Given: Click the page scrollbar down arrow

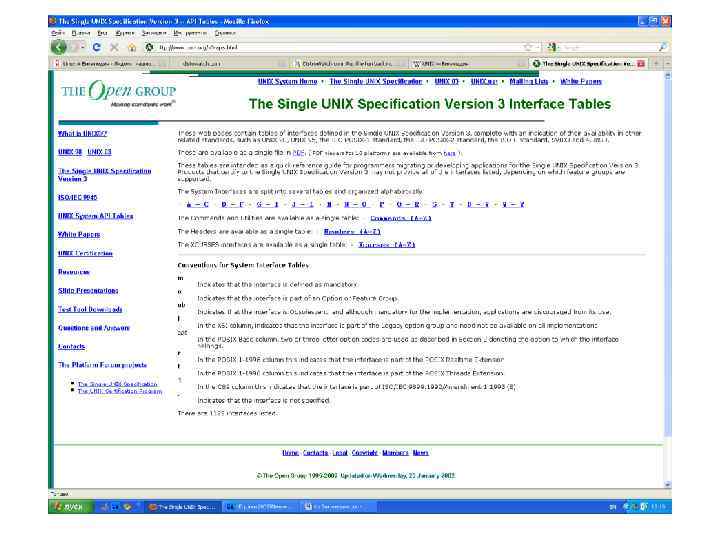Looking at the screenshot, I should pyautogui.click(x=668, y=485).
